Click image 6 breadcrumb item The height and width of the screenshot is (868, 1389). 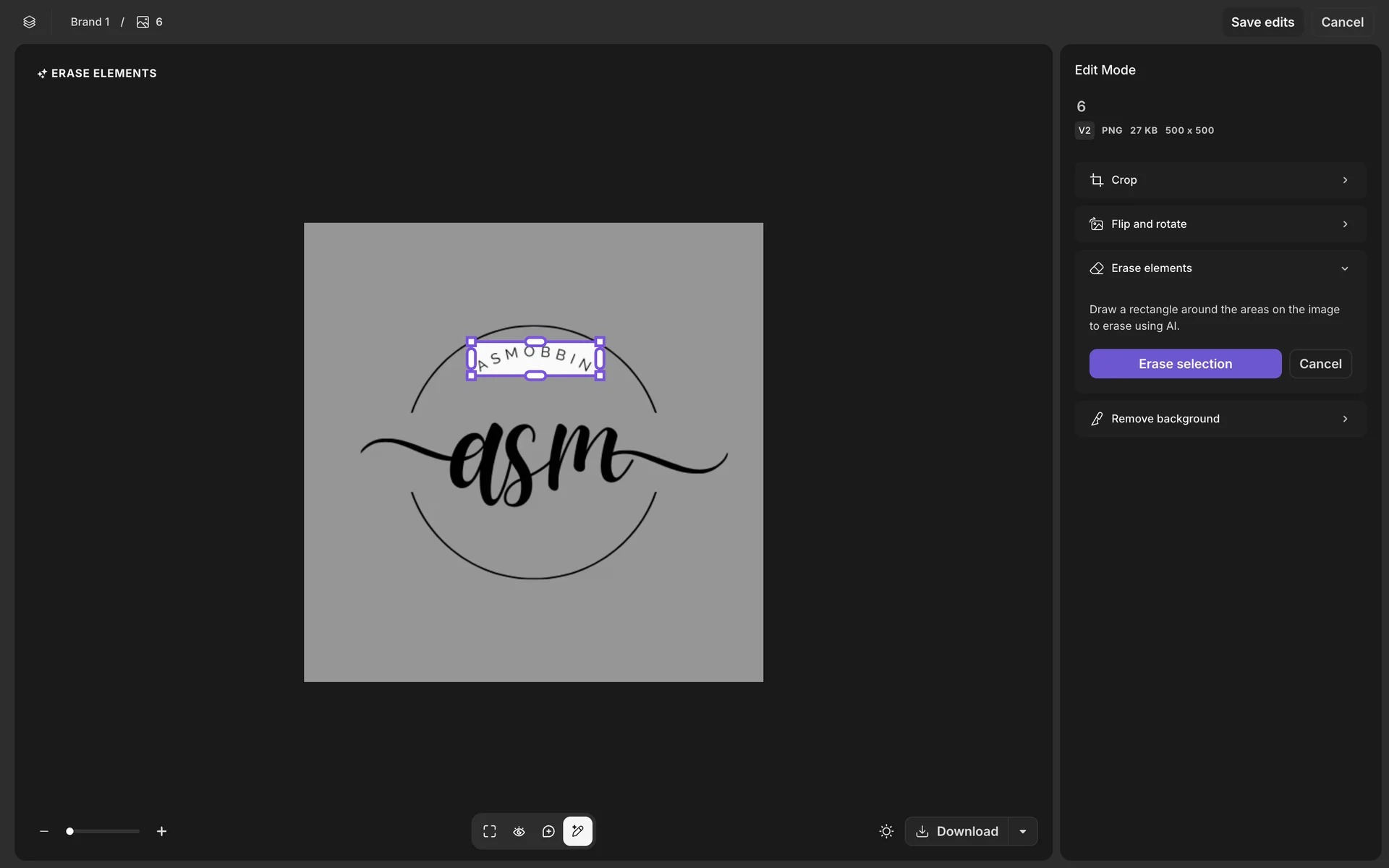pos(150,22)
